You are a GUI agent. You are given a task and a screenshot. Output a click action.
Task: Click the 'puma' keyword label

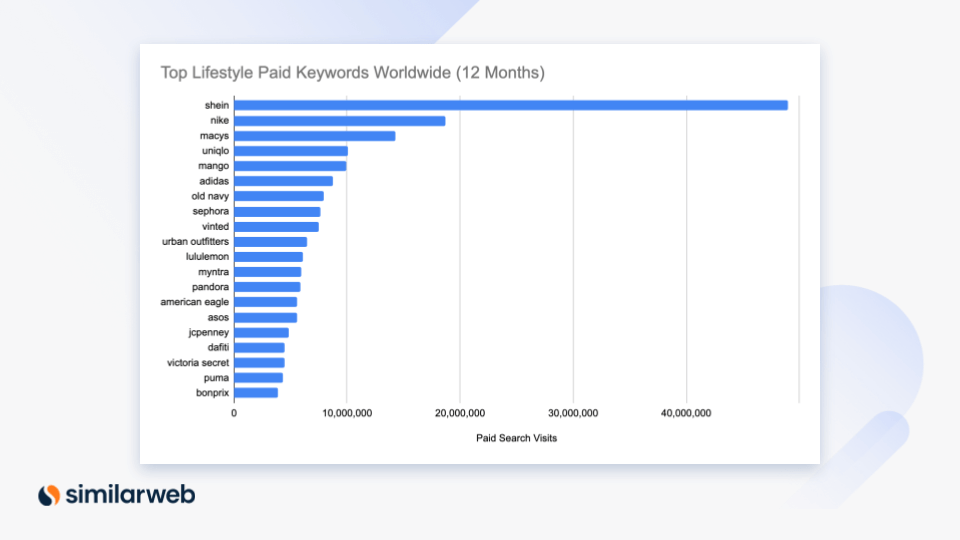click(x=216, y=378)
